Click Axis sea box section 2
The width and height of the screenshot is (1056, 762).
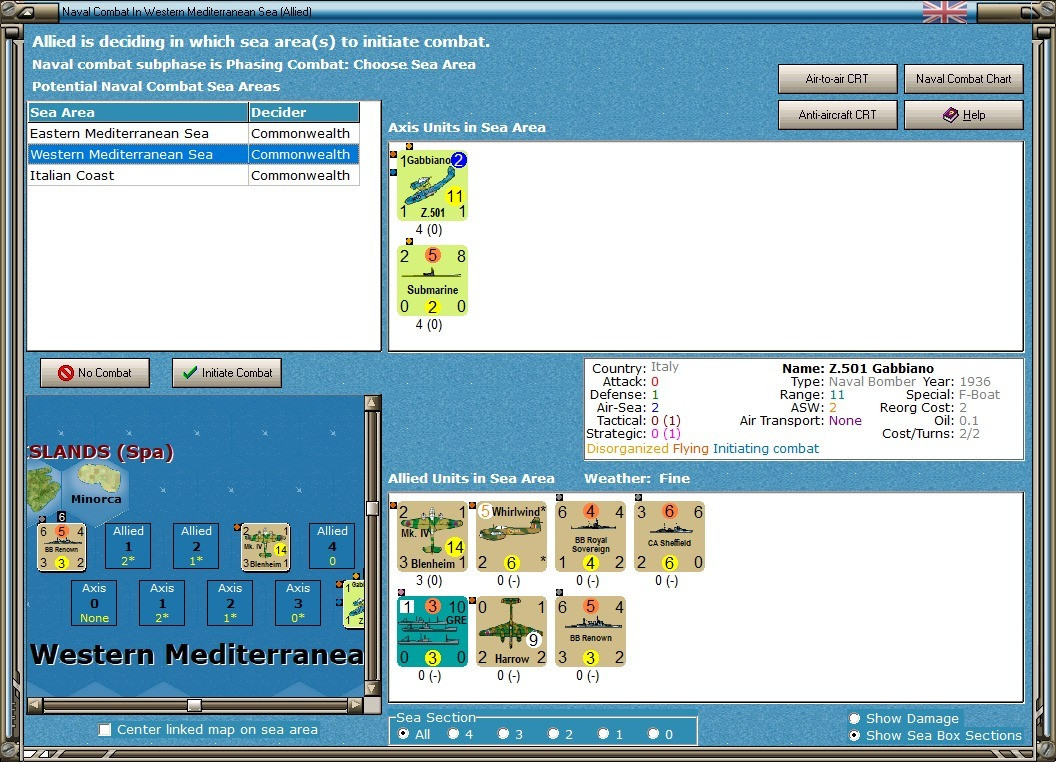point(230,603)
